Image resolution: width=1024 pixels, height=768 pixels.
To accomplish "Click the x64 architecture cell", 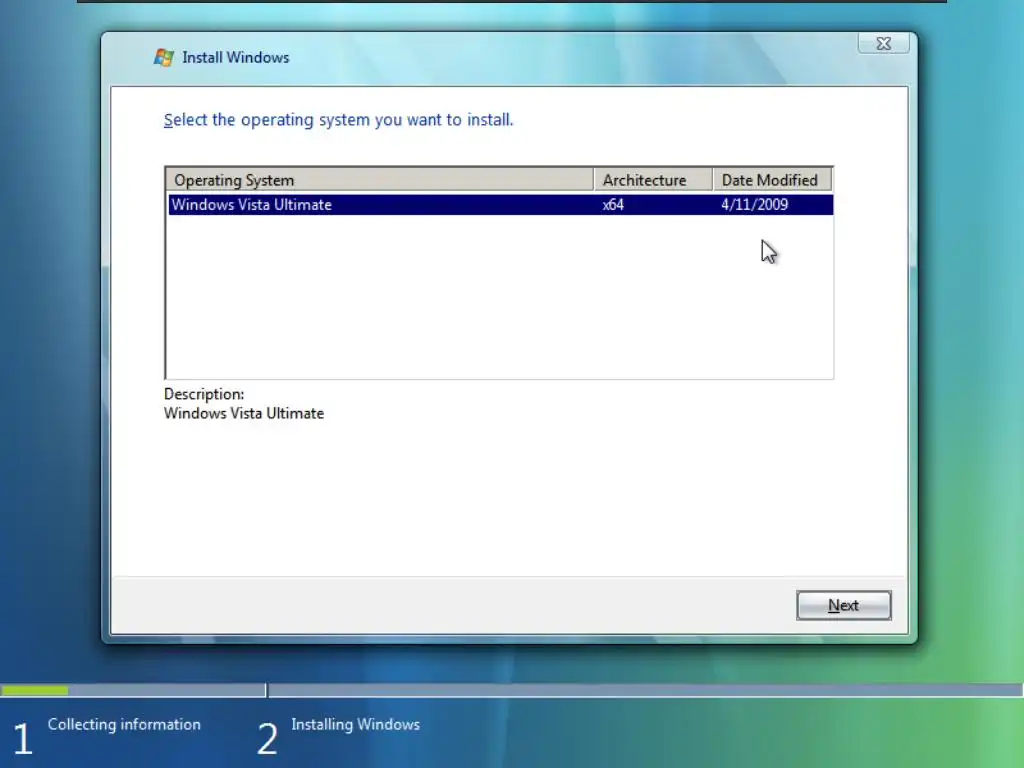I will (x=613, y=204).
